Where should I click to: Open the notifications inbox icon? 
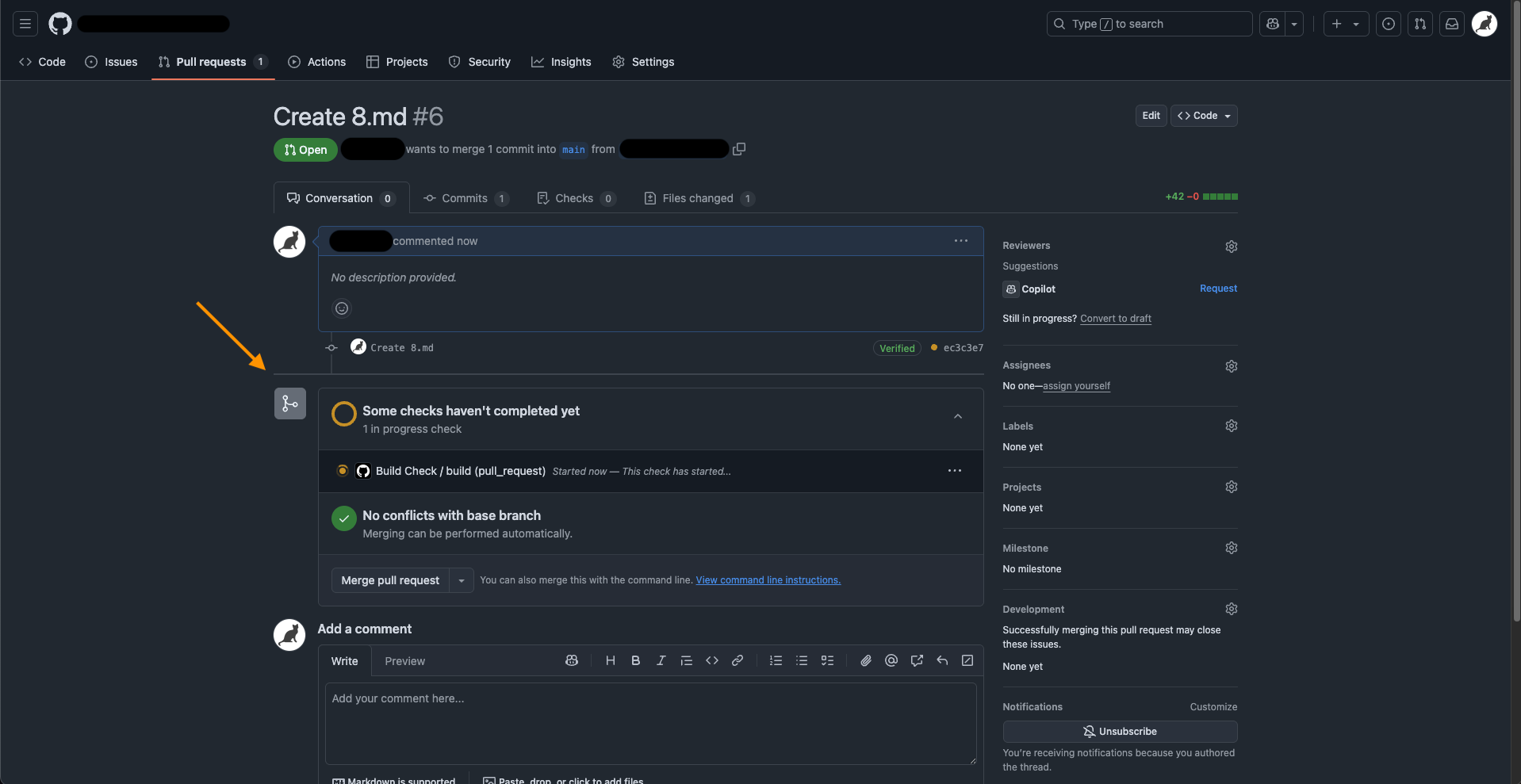[1452, 24]
